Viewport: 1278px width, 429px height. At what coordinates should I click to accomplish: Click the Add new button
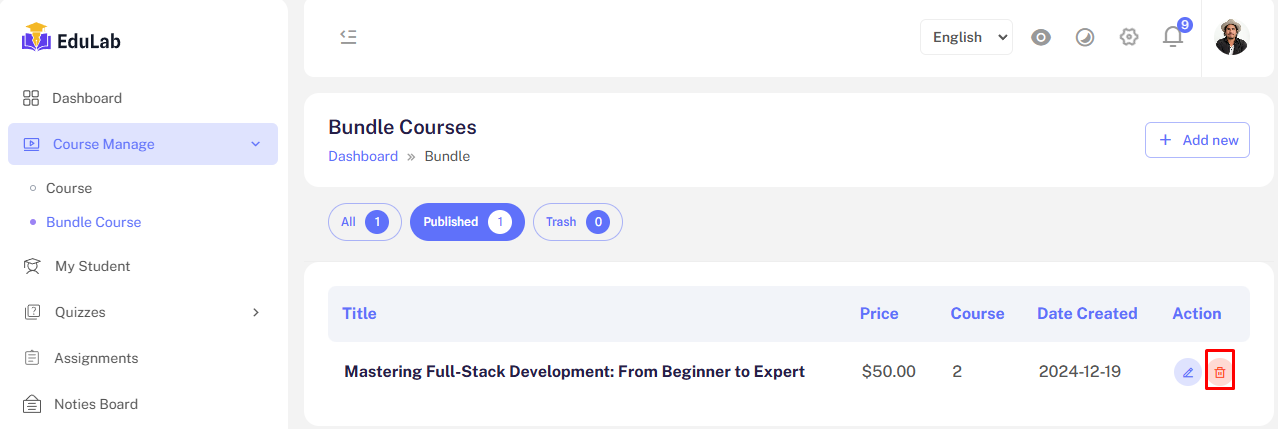pyautogui.click(x=1197, y=140)
